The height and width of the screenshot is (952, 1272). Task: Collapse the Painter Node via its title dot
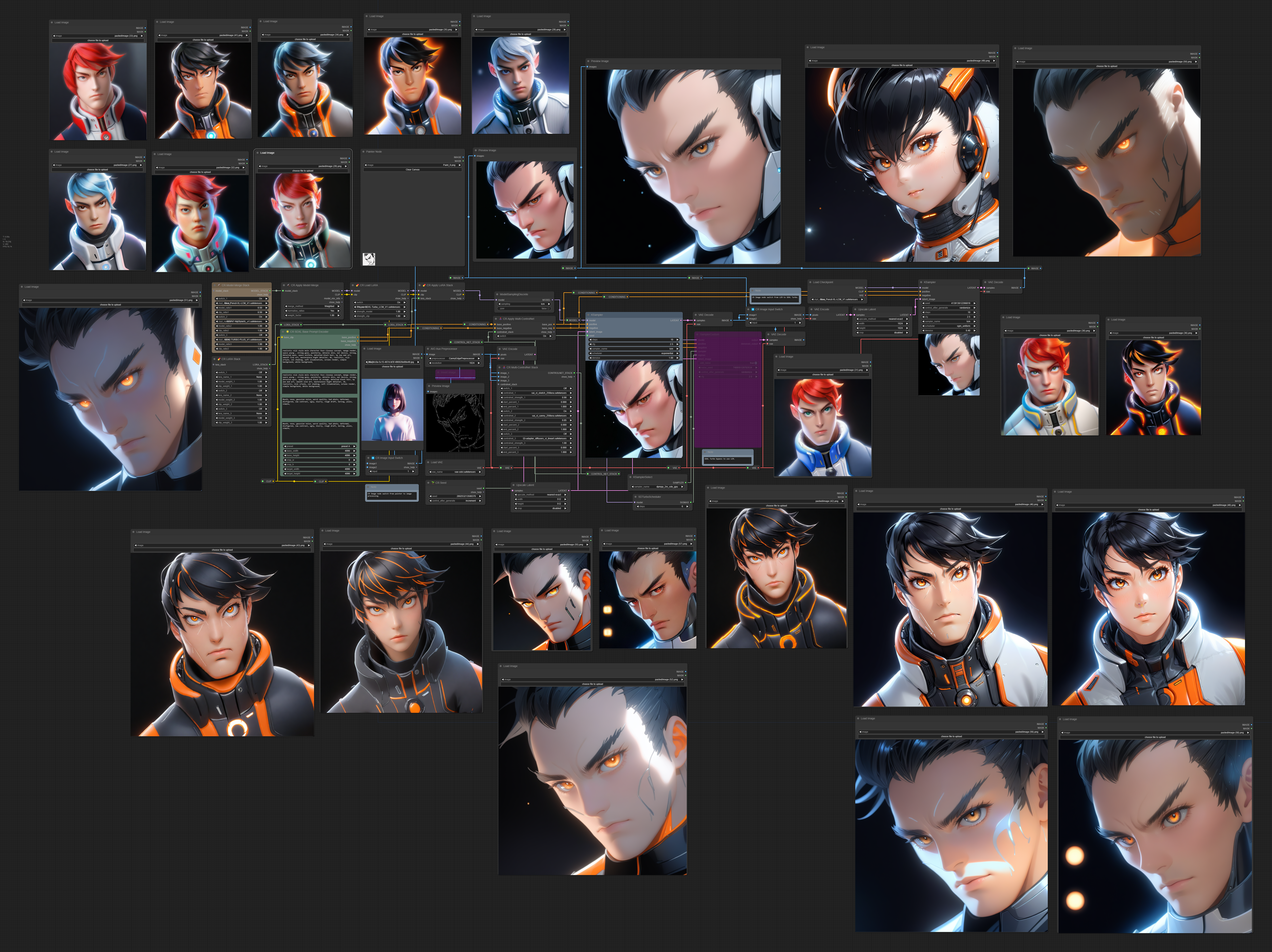[363, 152]
